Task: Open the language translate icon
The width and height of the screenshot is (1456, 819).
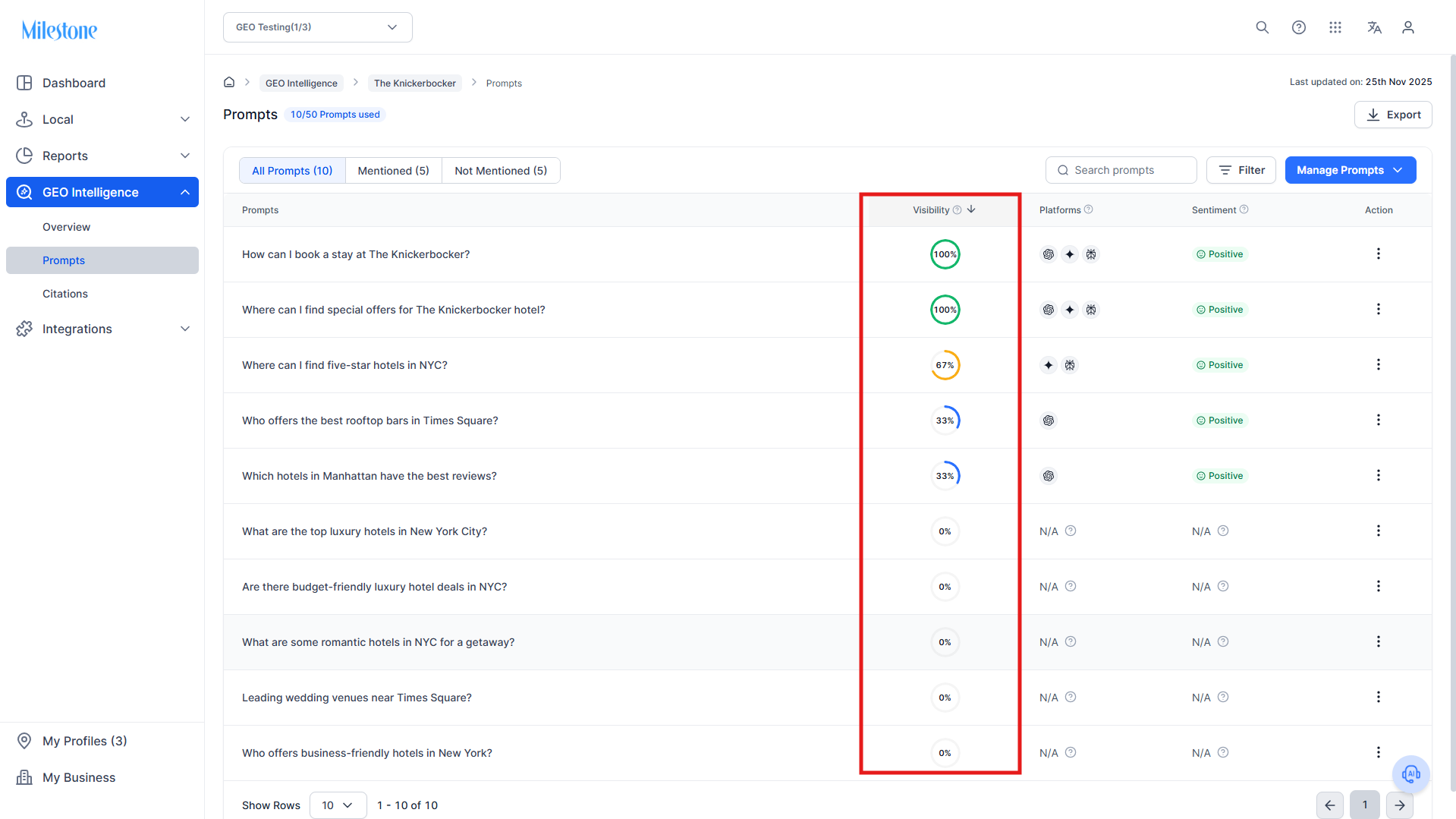Action: coord(1374,27)
